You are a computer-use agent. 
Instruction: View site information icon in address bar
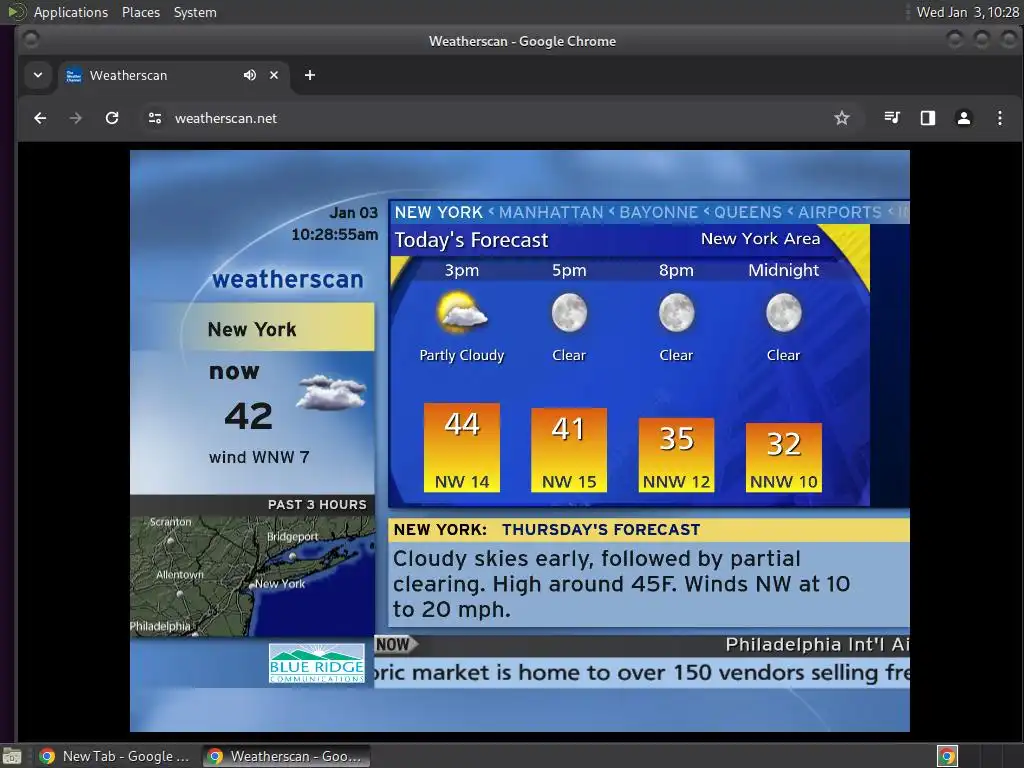[x=155, y=118]
